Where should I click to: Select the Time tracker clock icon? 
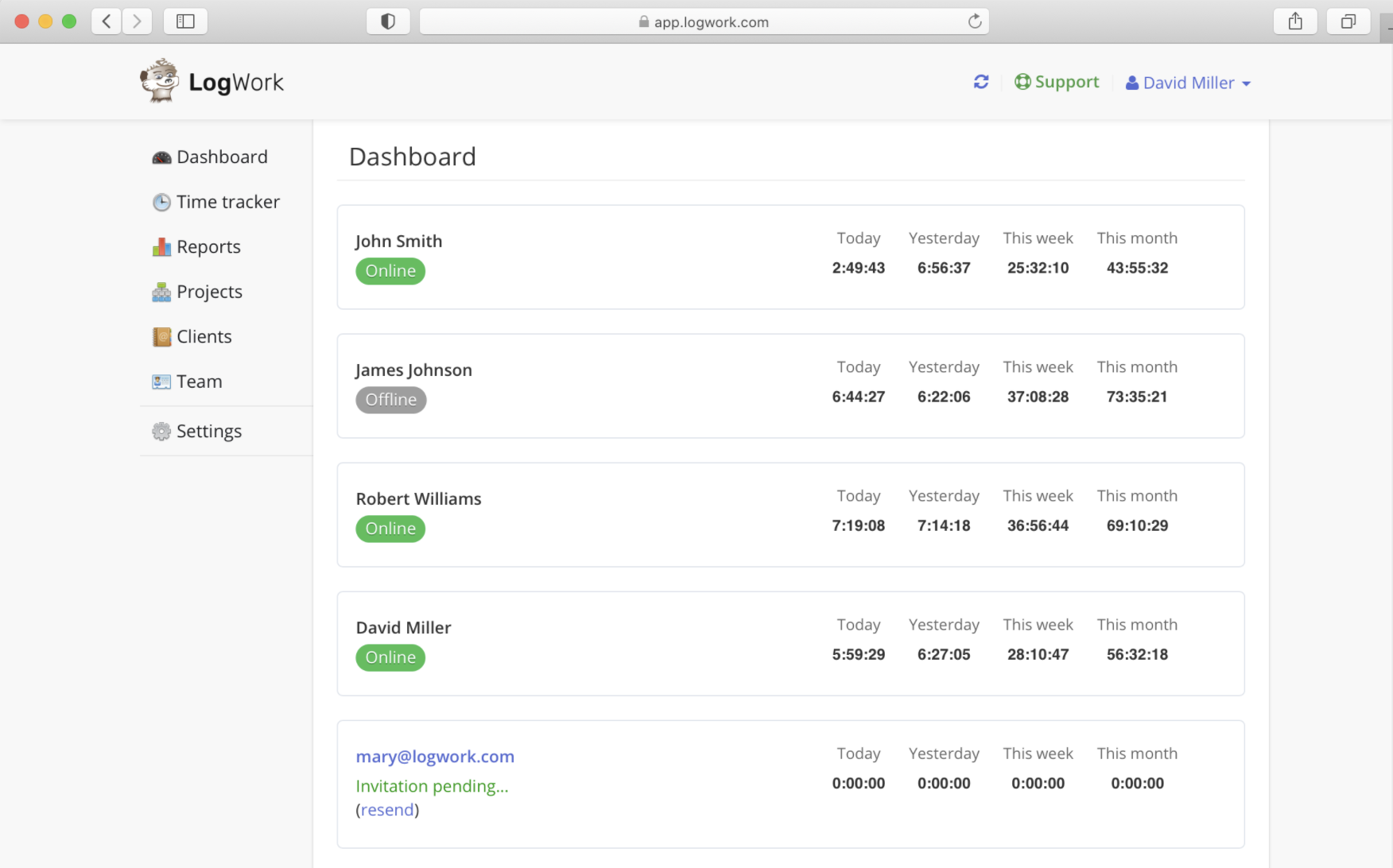pyautogui.click(x=161, y=202)
